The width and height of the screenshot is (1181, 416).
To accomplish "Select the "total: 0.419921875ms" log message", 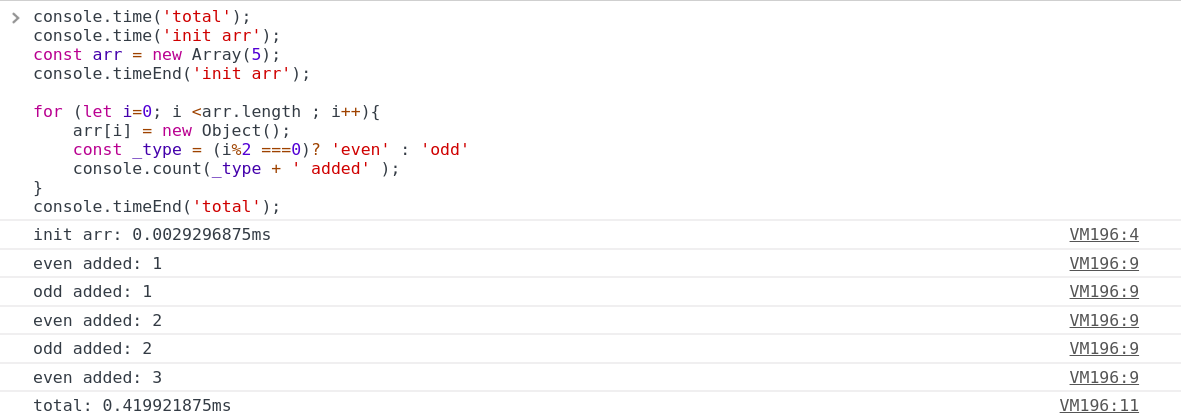I will coord(132,406).
